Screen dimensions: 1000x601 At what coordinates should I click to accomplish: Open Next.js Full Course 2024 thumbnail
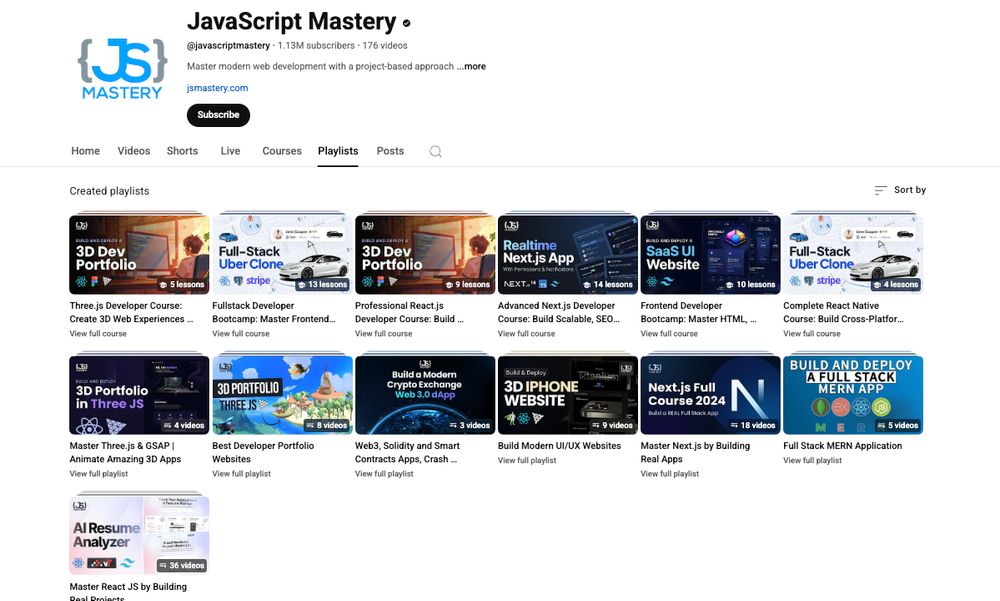[710, 395]
